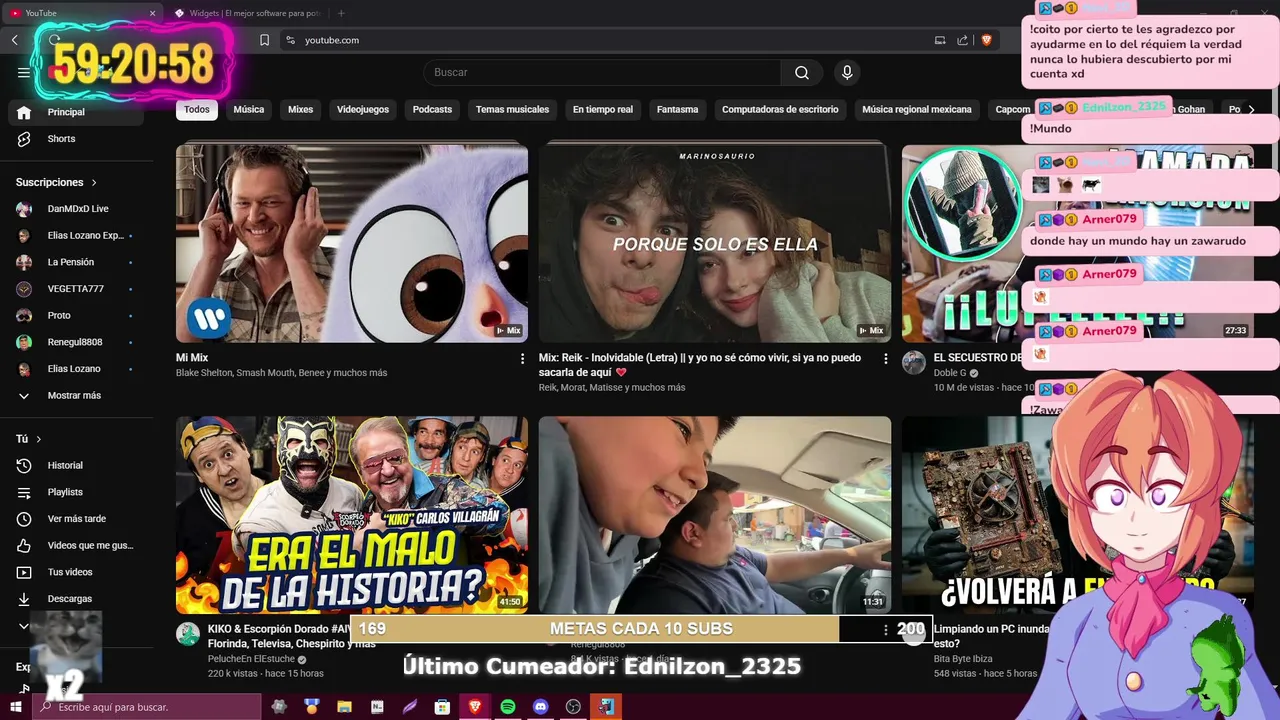Open Microsoft Store from the taskbar
Viewport: 1280px width, 720px height.
[x=442, y=707]
